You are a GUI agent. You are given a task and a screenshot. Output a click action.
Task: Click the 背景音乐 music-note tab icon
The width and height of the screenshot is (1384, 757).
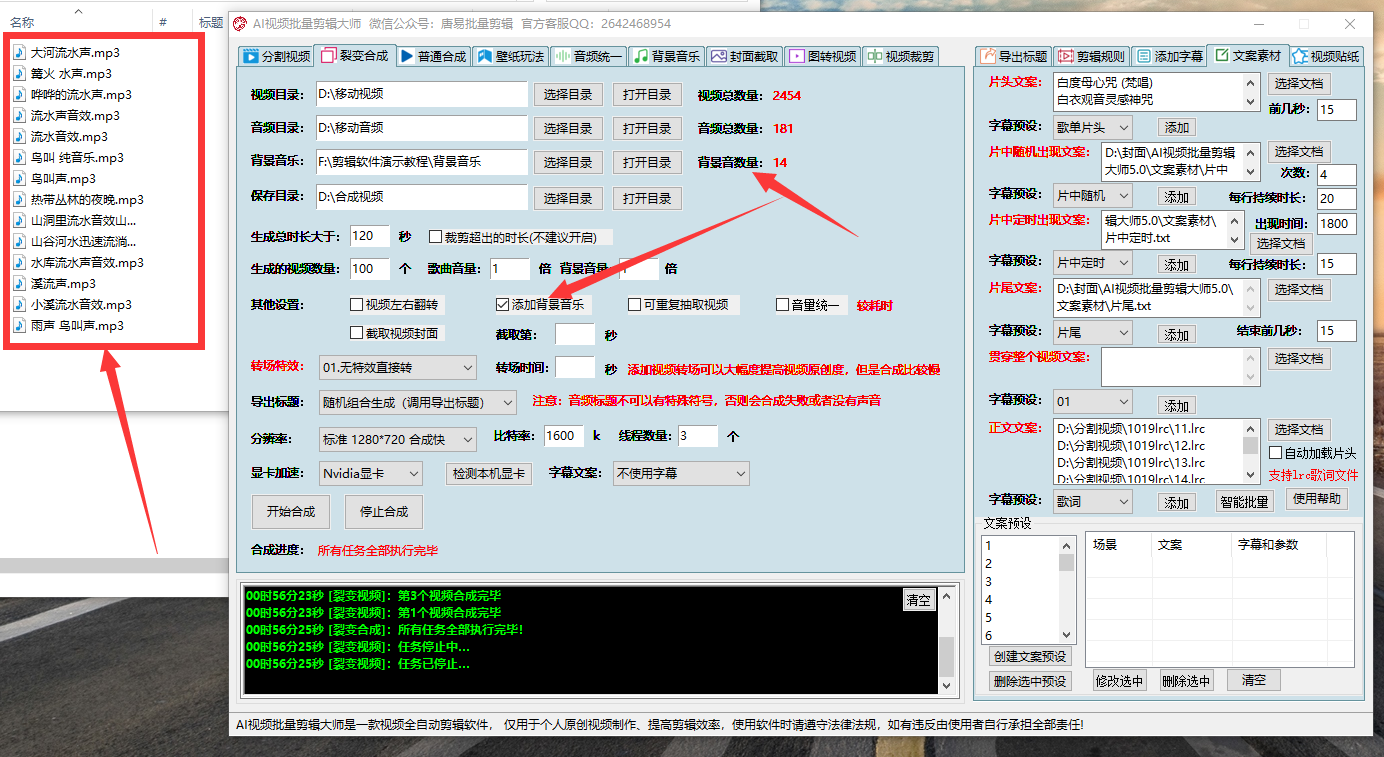[641, 57]
